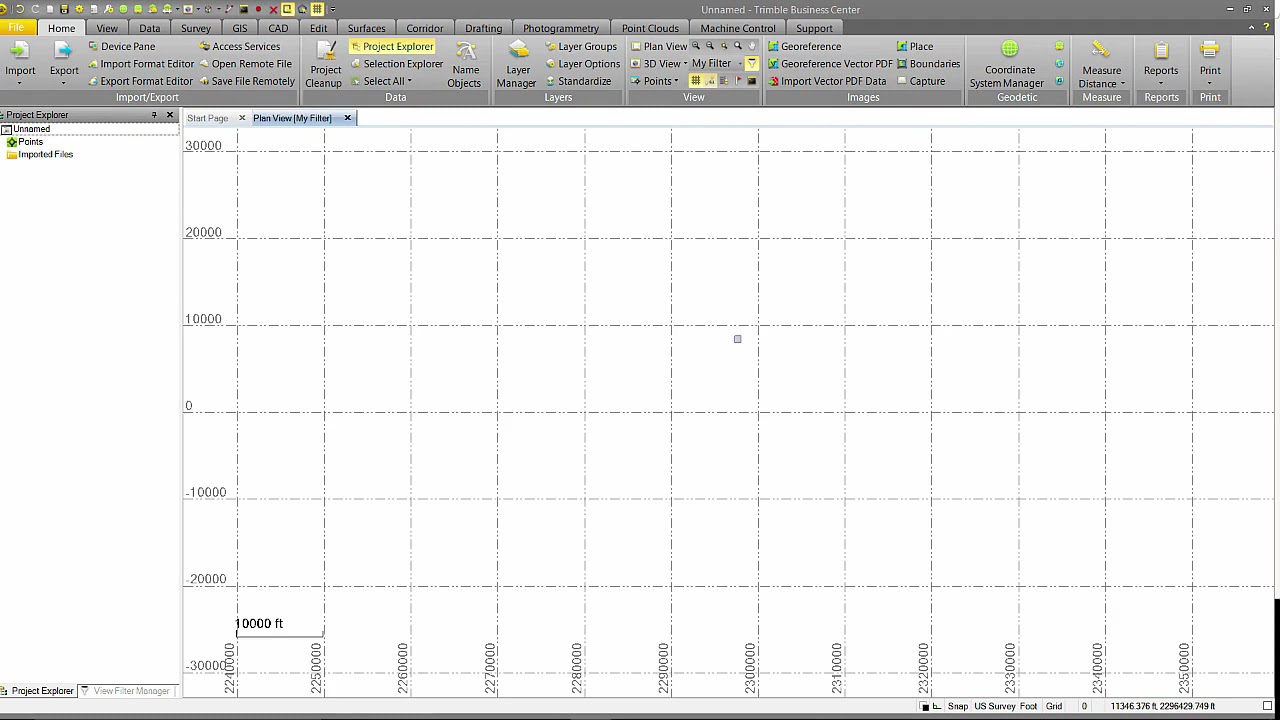1280x720 pixels.
Task: Select the Points node in Project Explorer
Action: click(x=25, y=142)
